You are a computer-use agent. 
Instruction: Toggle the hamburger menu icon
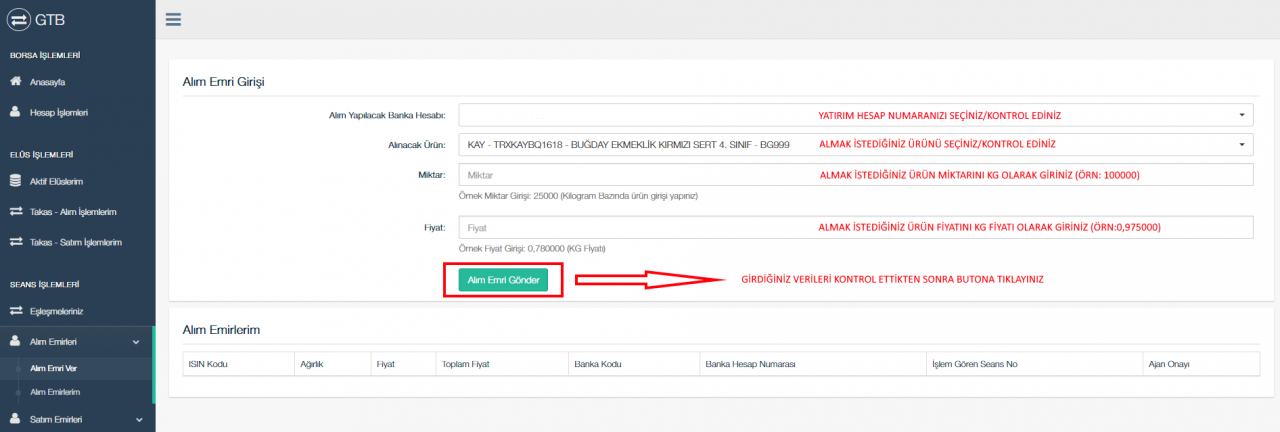pos(174,19)
